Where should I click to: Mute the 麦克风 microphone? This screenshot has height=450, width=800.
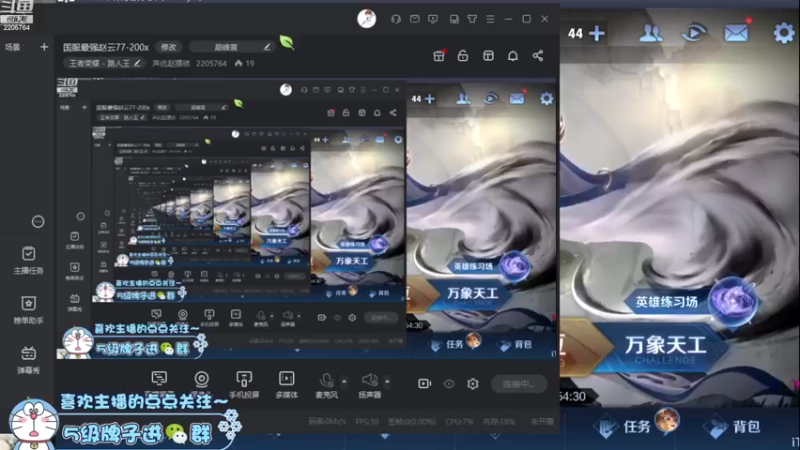[326, 384]
